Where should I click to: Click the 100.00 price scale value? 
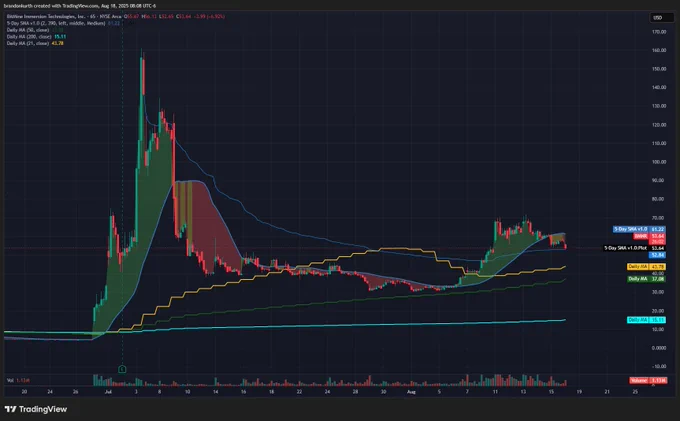[x=659, y=162]
